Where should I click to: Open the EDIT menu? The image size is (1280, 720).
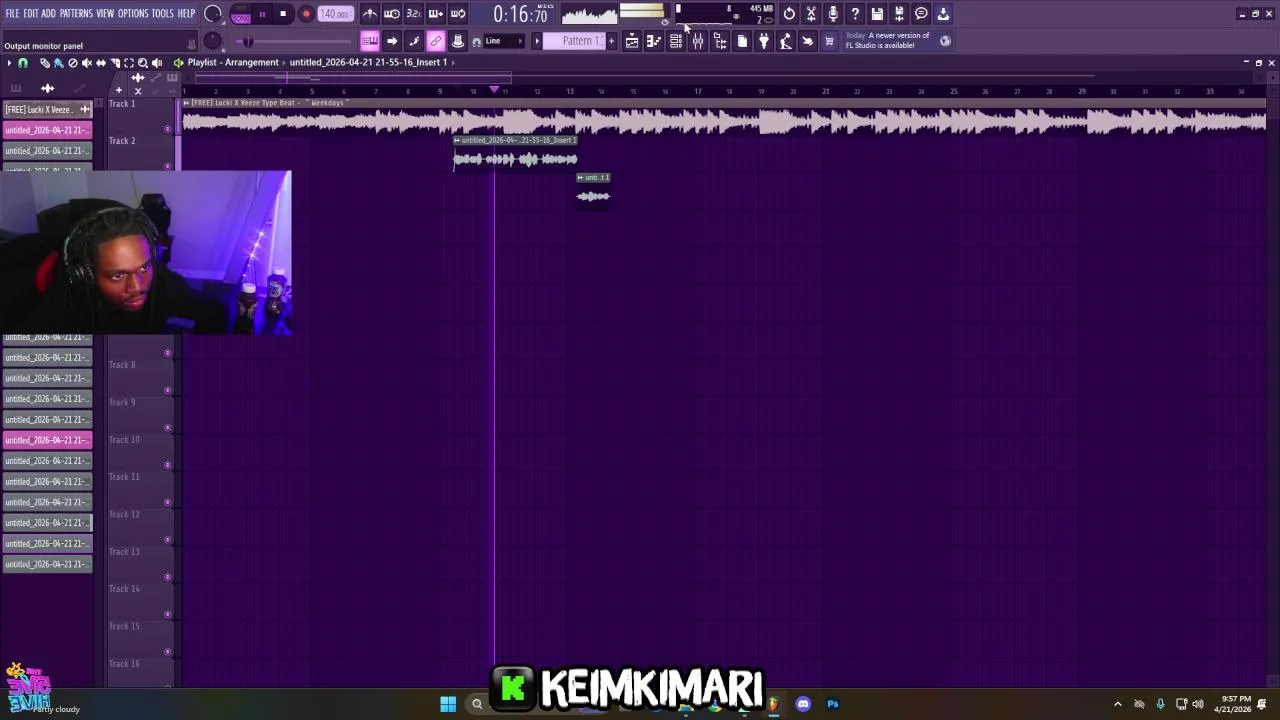click(x=31, y=14)
